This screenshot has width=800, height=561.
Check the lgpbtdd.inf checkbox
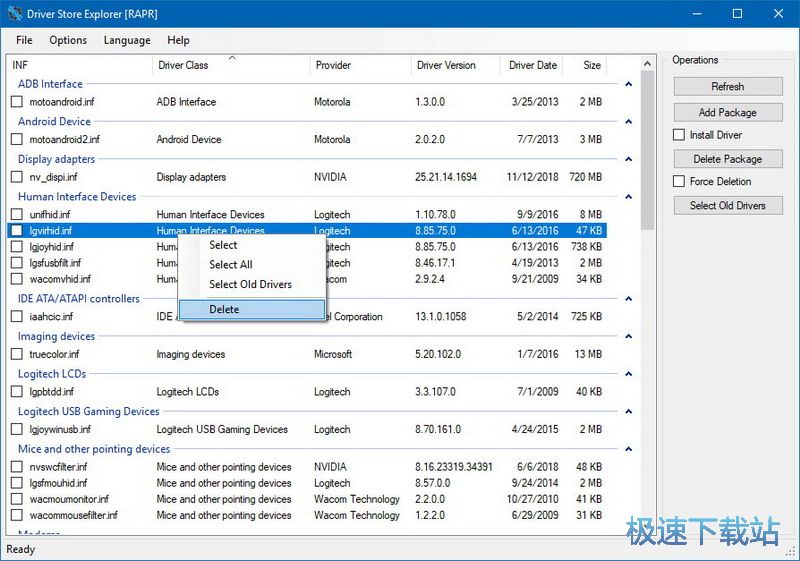17,392
